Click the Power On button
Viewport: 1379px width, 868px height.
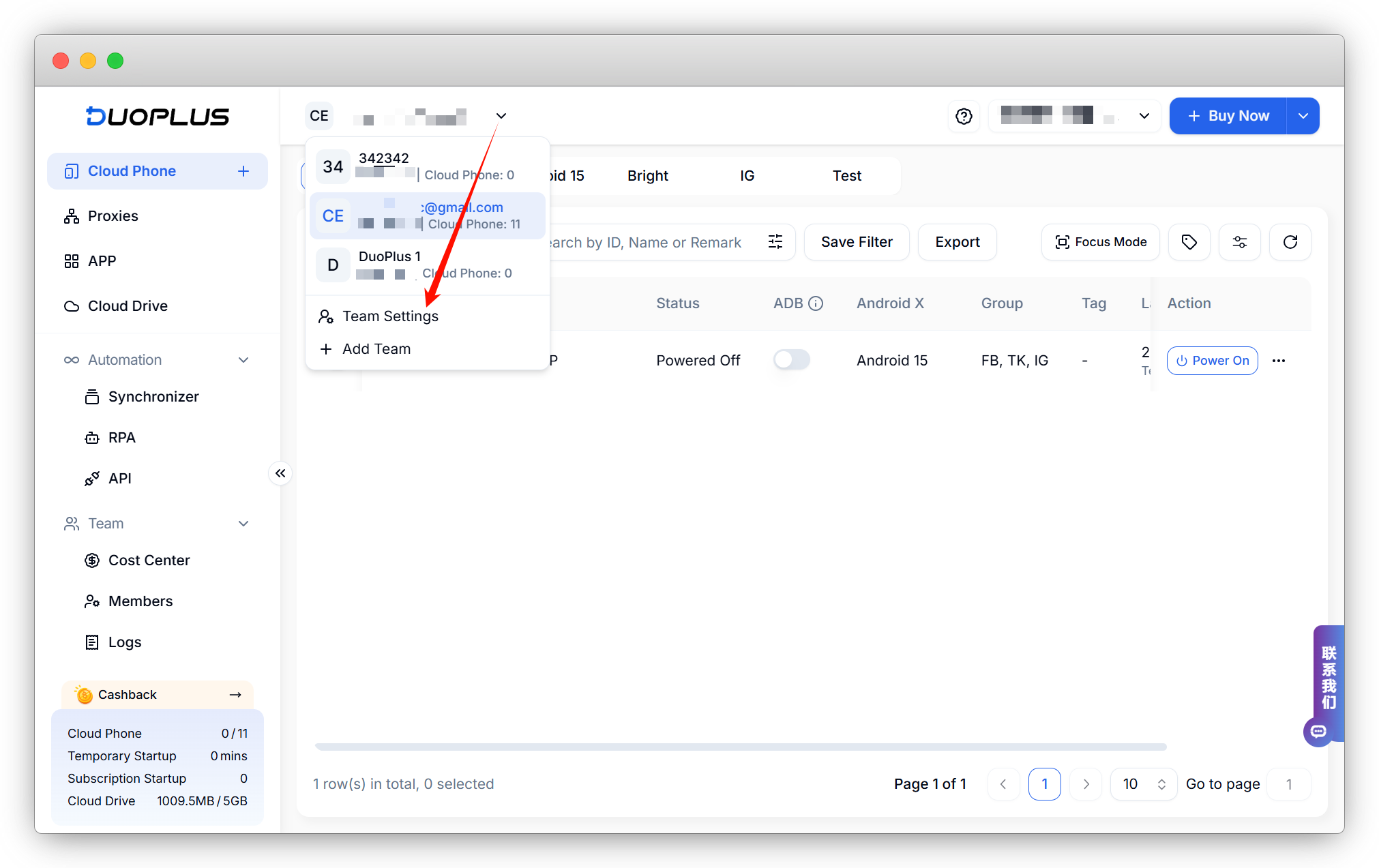[1212, 361]
